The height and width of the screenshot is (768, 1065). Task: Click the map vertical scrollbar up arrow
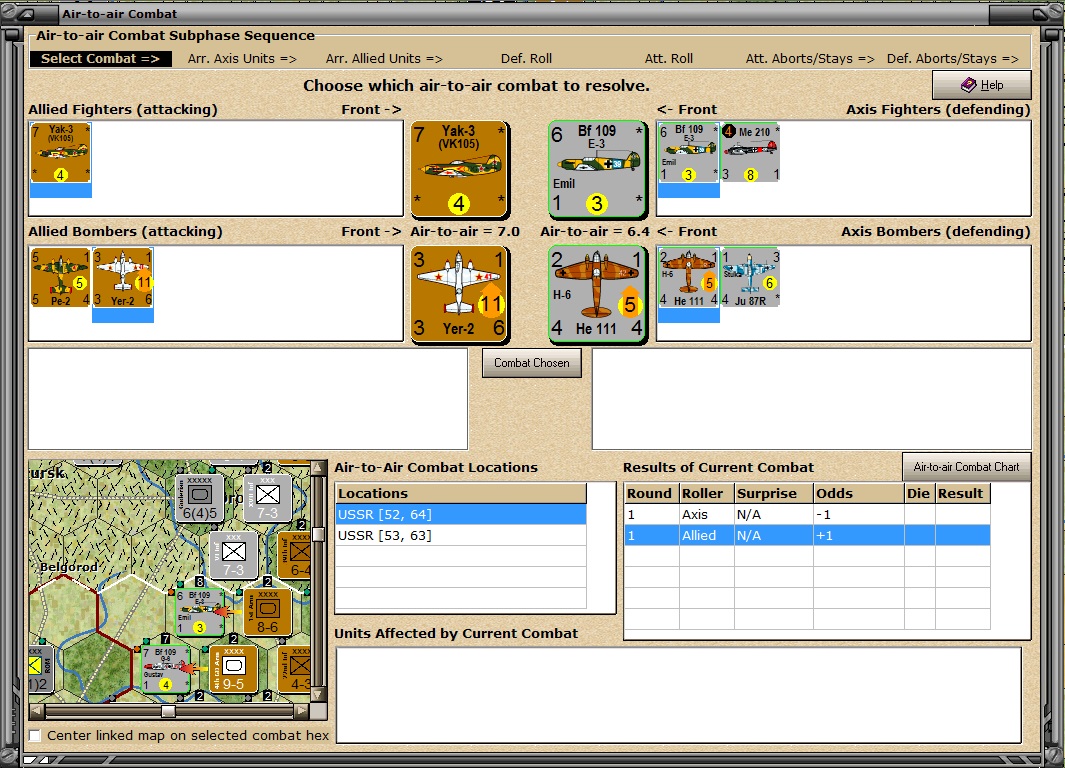pos(318,468)
